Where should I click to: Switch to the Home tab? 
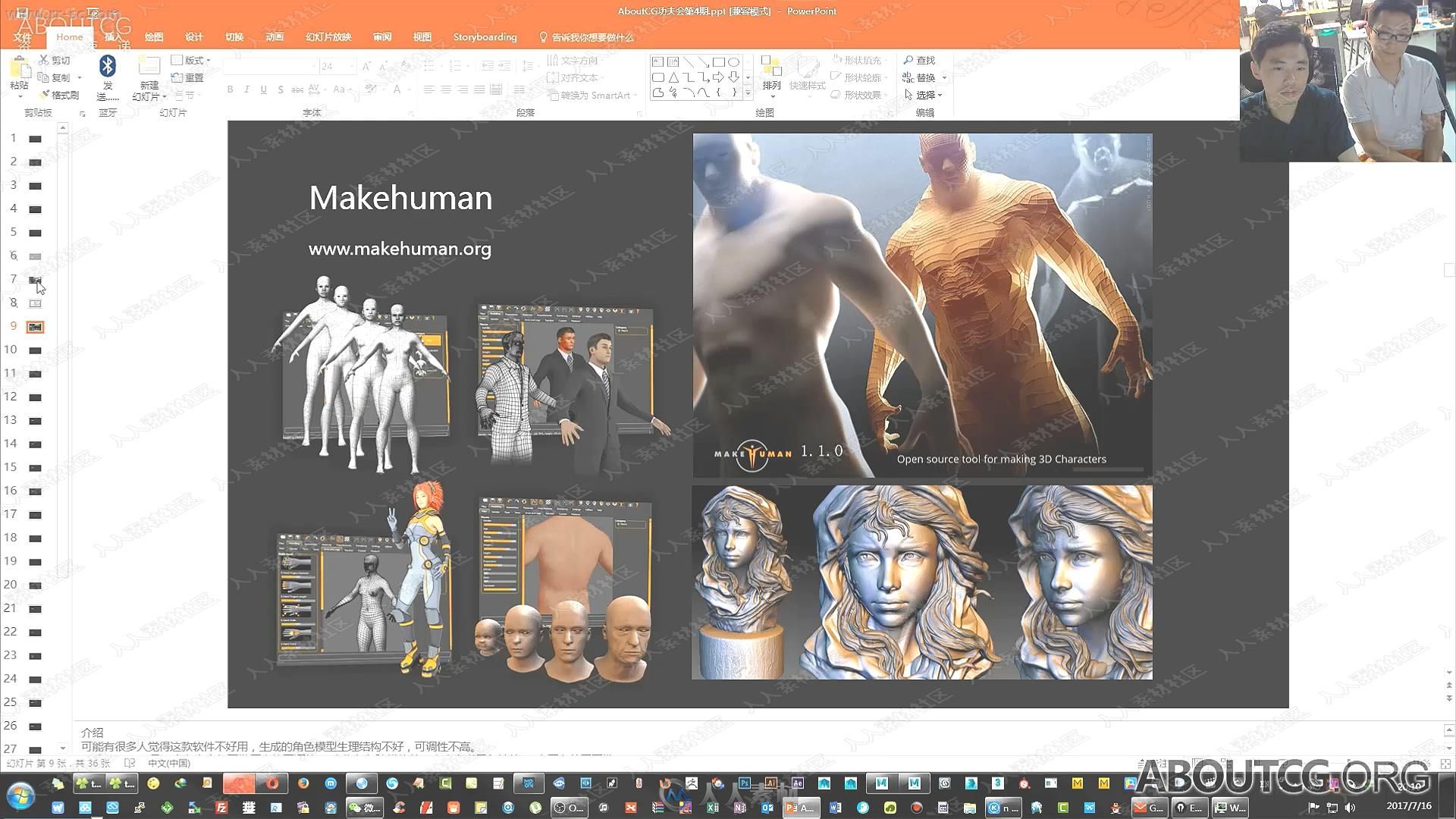(x=69, y=36)
